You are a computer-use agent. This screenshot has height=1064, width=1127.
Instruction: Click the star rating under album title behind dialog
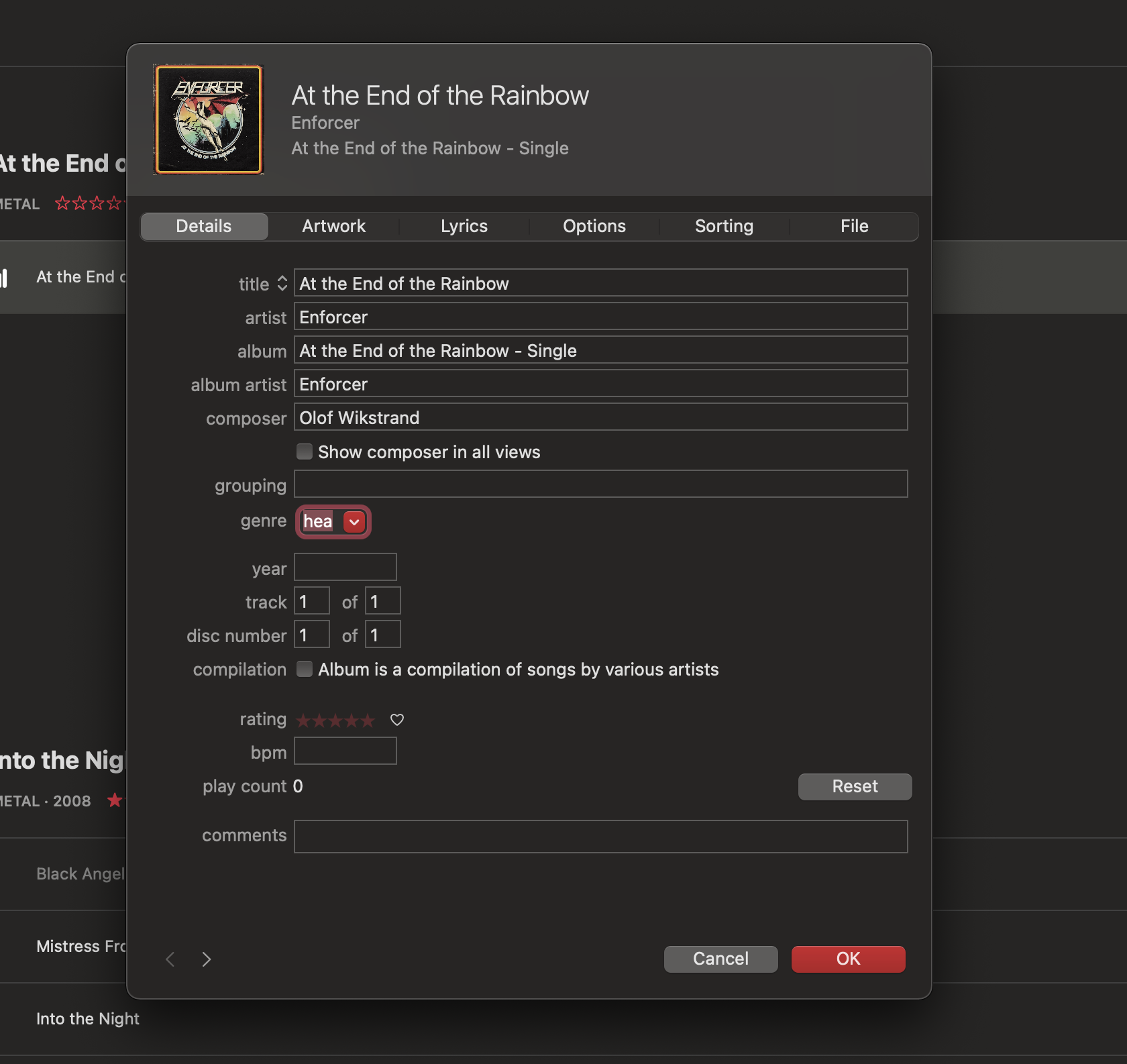[x=89, y=203]
